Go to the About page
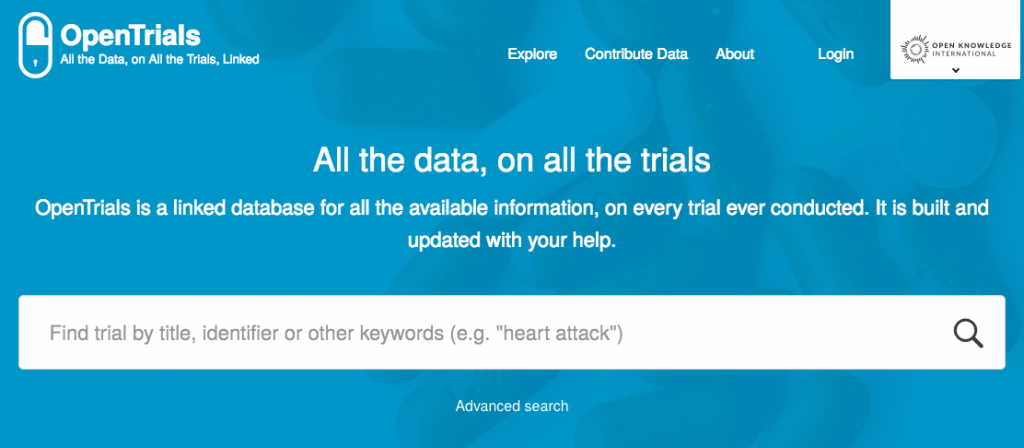 tap(735, 54)
